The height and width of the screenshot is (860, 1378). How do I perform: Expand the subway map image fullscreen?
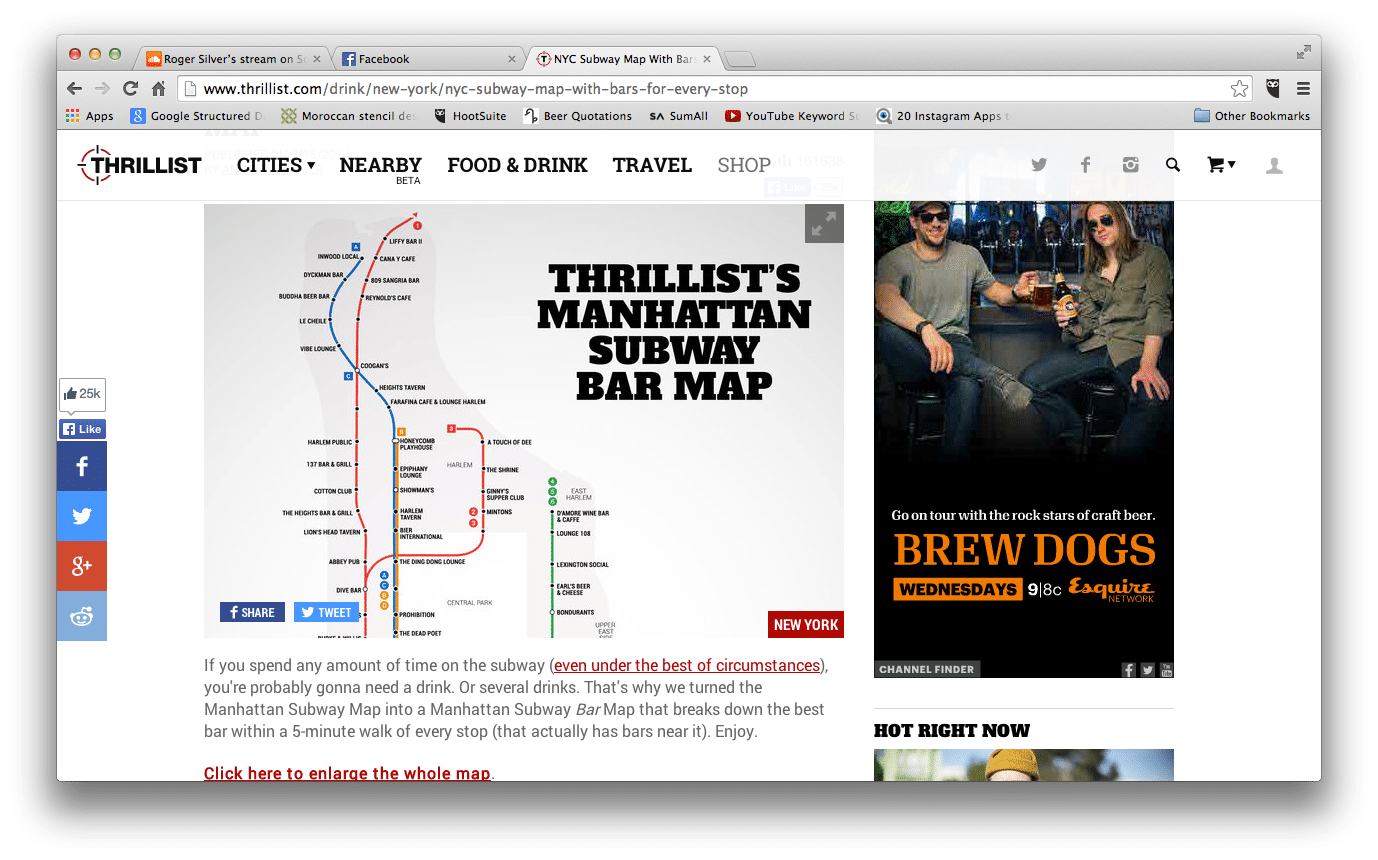[824, 224]
